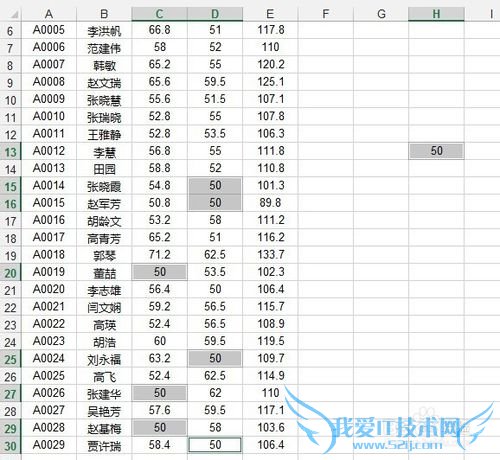Screen dimensions: 500x460
Task: Click cell 125.1 in column E
Action: [270, 82]
